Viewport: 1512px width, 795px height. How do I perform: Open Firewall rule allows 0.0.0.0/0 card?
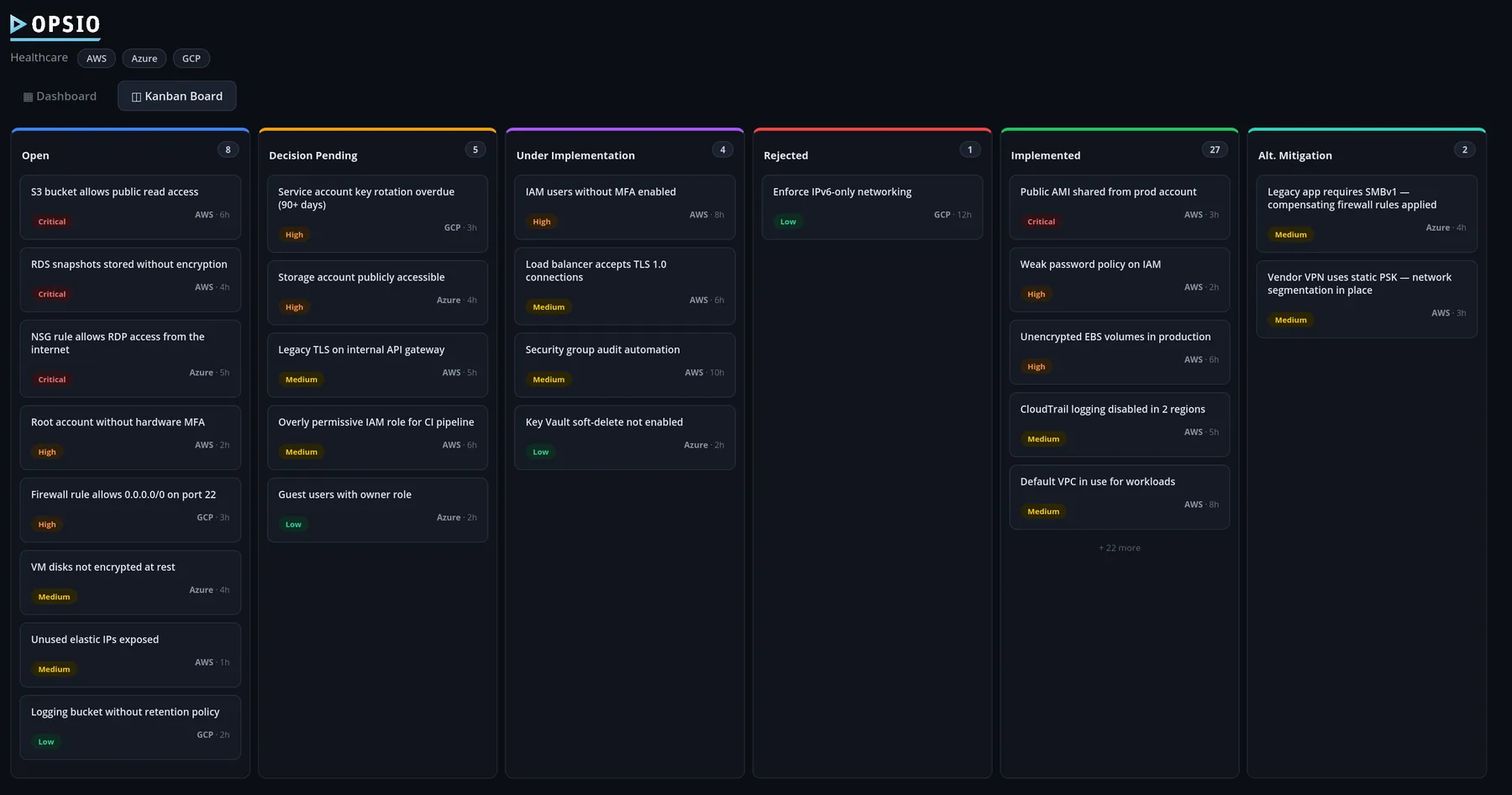tap(130, 510)
